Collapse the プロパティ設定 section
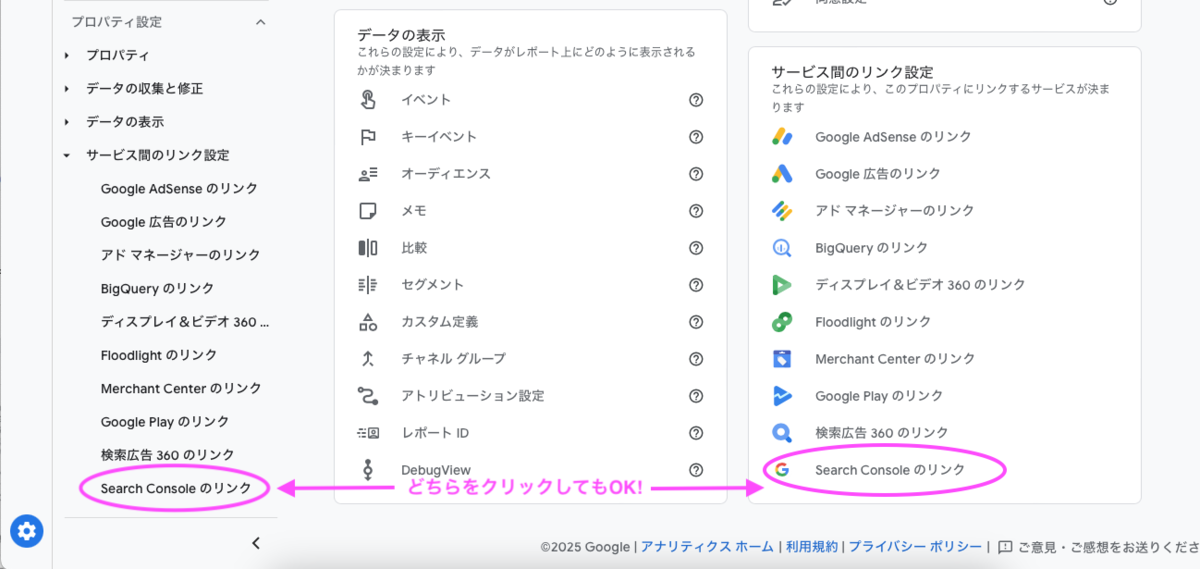 click(x=261, y=22)
